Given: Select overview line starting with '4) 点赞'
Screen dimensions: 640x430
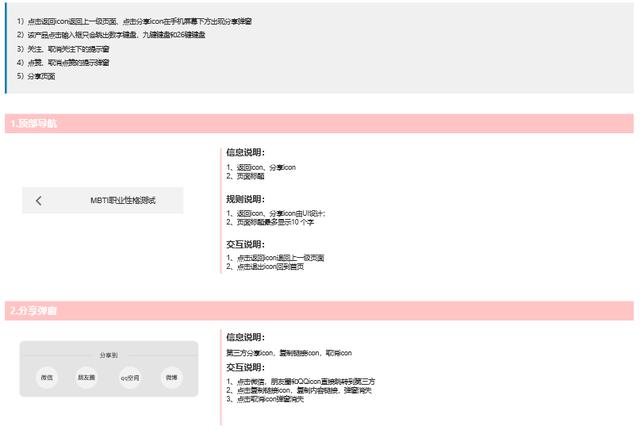Looking at the screenshot, I should click(x=63, y=62).
